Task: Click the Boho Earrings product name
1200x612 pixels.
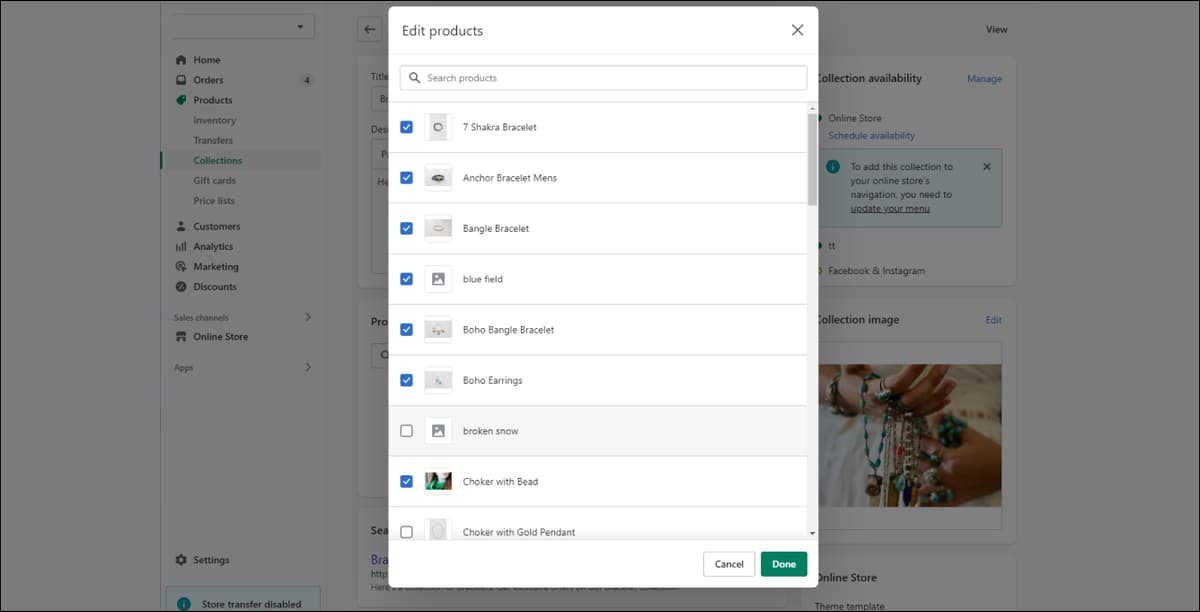Action: pyautogui.click(x=492, y=380)
